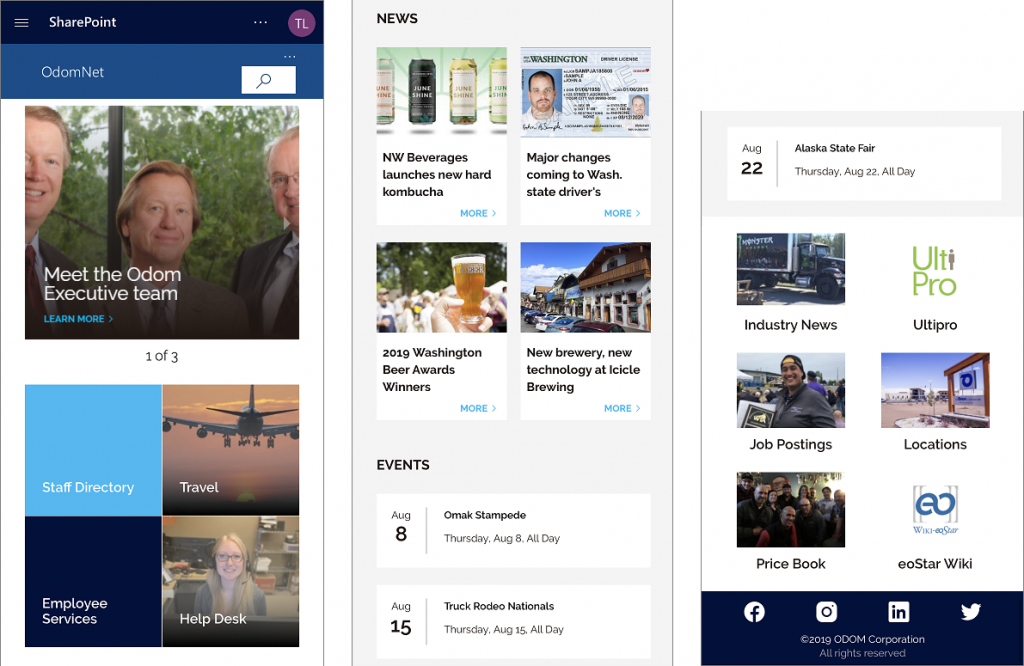Click More on NW Beverages kombucha news
The image size is (1024, 666).
(478, 214)
